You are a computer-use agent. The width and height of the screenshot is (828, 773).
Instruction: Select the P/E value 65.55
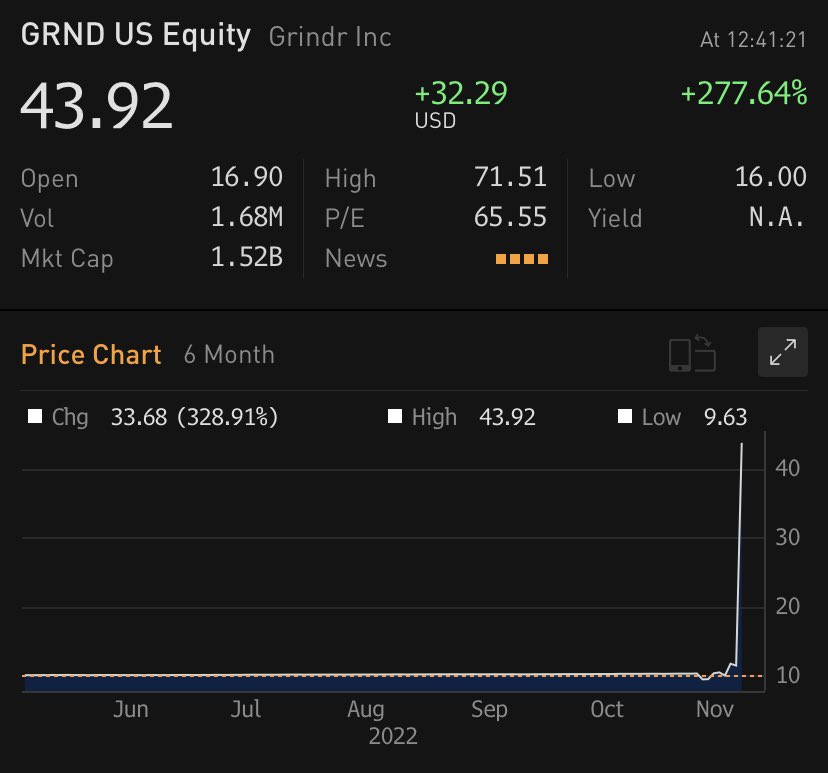click(x=510, y=217)
